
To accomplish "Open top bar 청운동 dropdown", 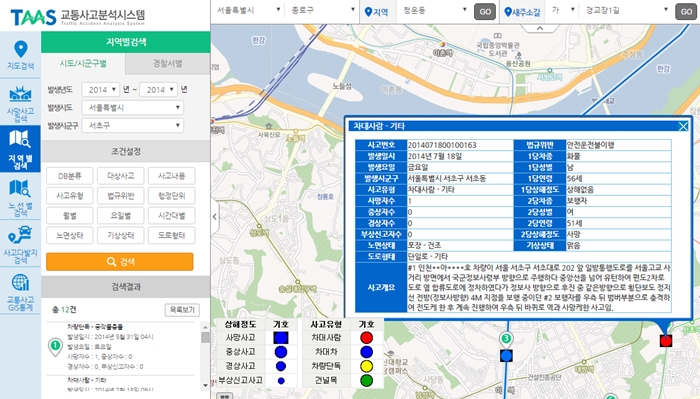I will tap(434, 10).
